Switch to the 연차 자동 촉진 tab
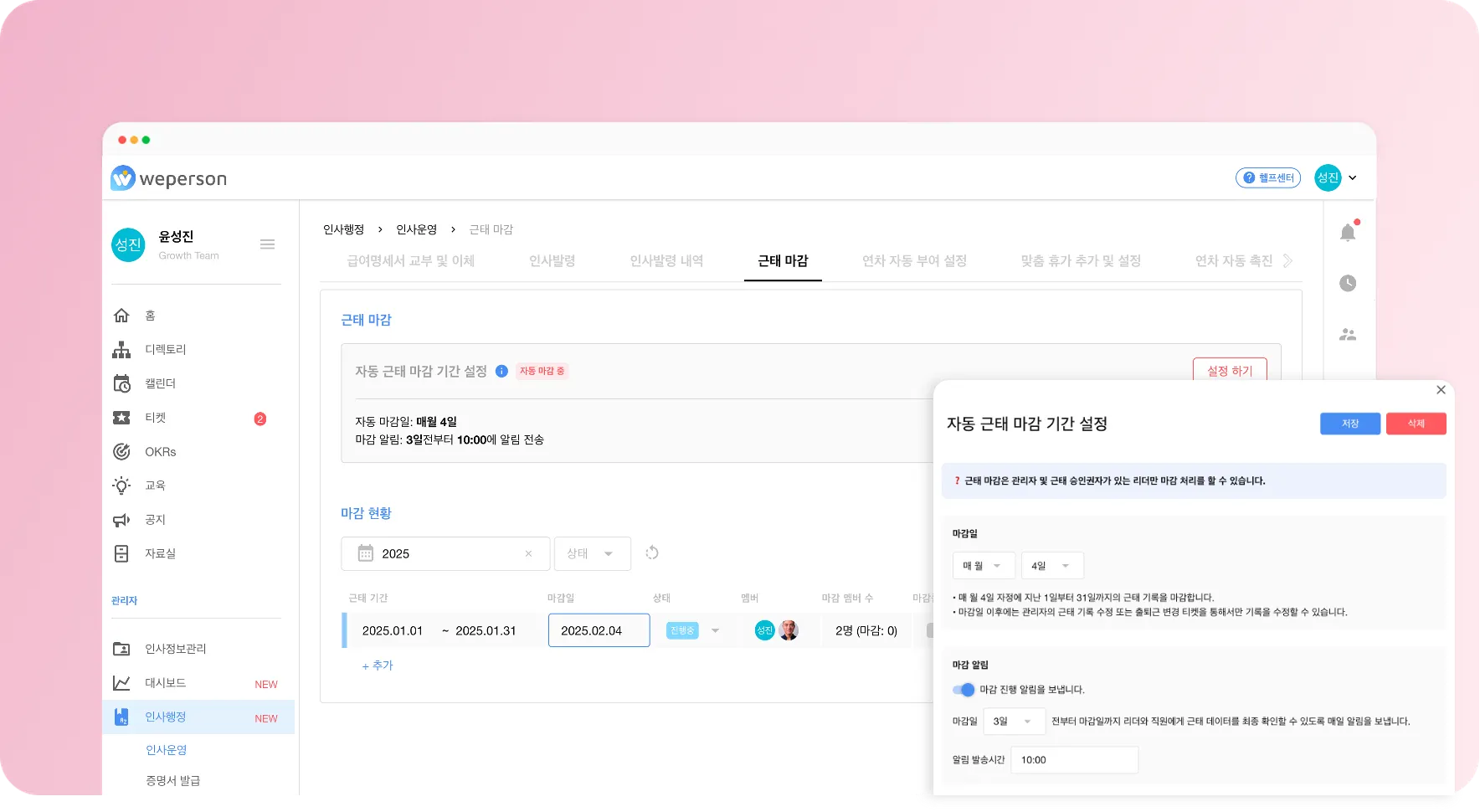 click(1234, 261)
